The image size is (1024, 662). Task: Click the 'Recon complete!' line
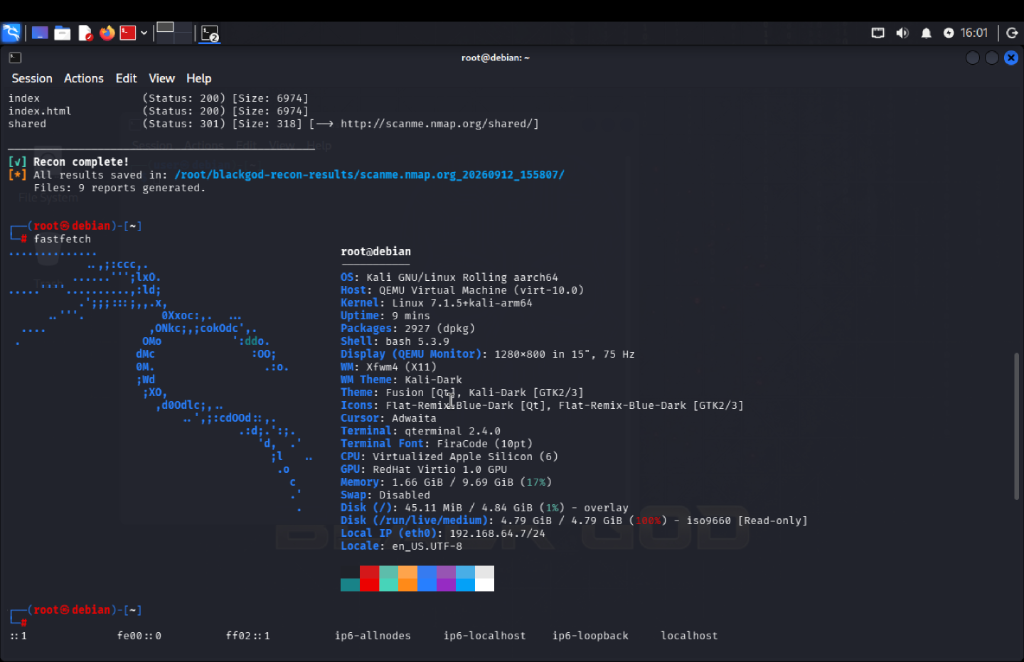click(x=69, y=161)
